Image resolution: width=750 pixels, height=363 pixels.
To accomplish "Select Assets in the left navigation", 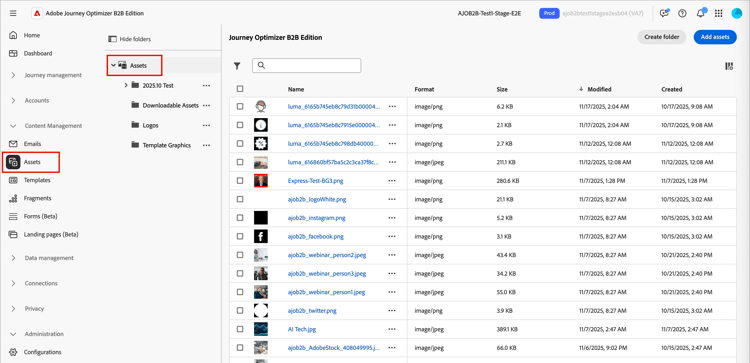I will point(31,162).
